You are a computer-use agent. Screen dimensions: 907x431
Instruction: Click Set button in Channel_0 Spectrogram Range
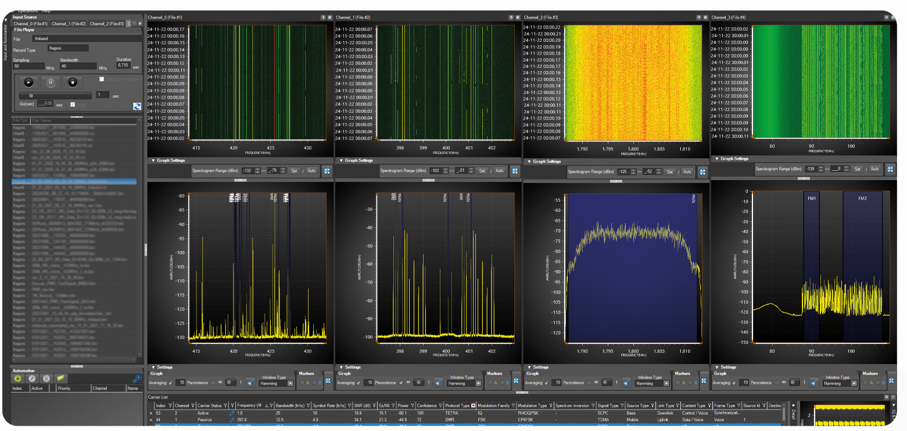[x=294, y=171]
